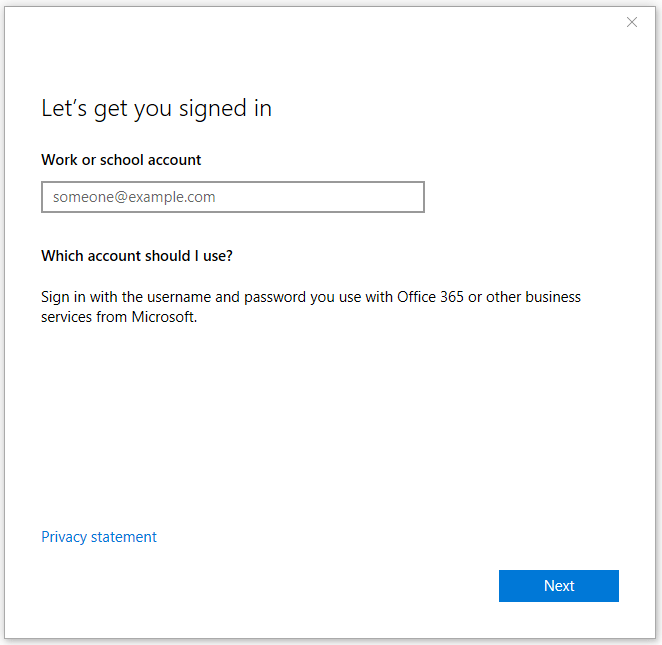Screen dimensions: 662x645
Task: Click the "services from Microsoft." text line
Action: (x=119, y=317)
